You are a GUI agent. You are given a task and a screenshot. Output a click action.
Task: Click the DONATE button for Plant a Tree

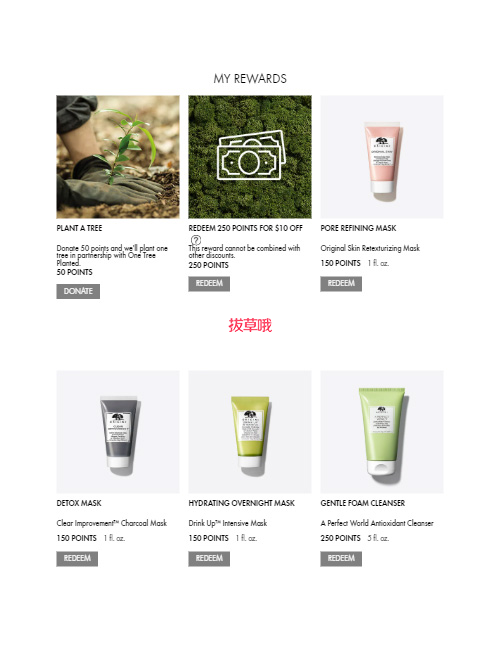(x=78, y=291)
